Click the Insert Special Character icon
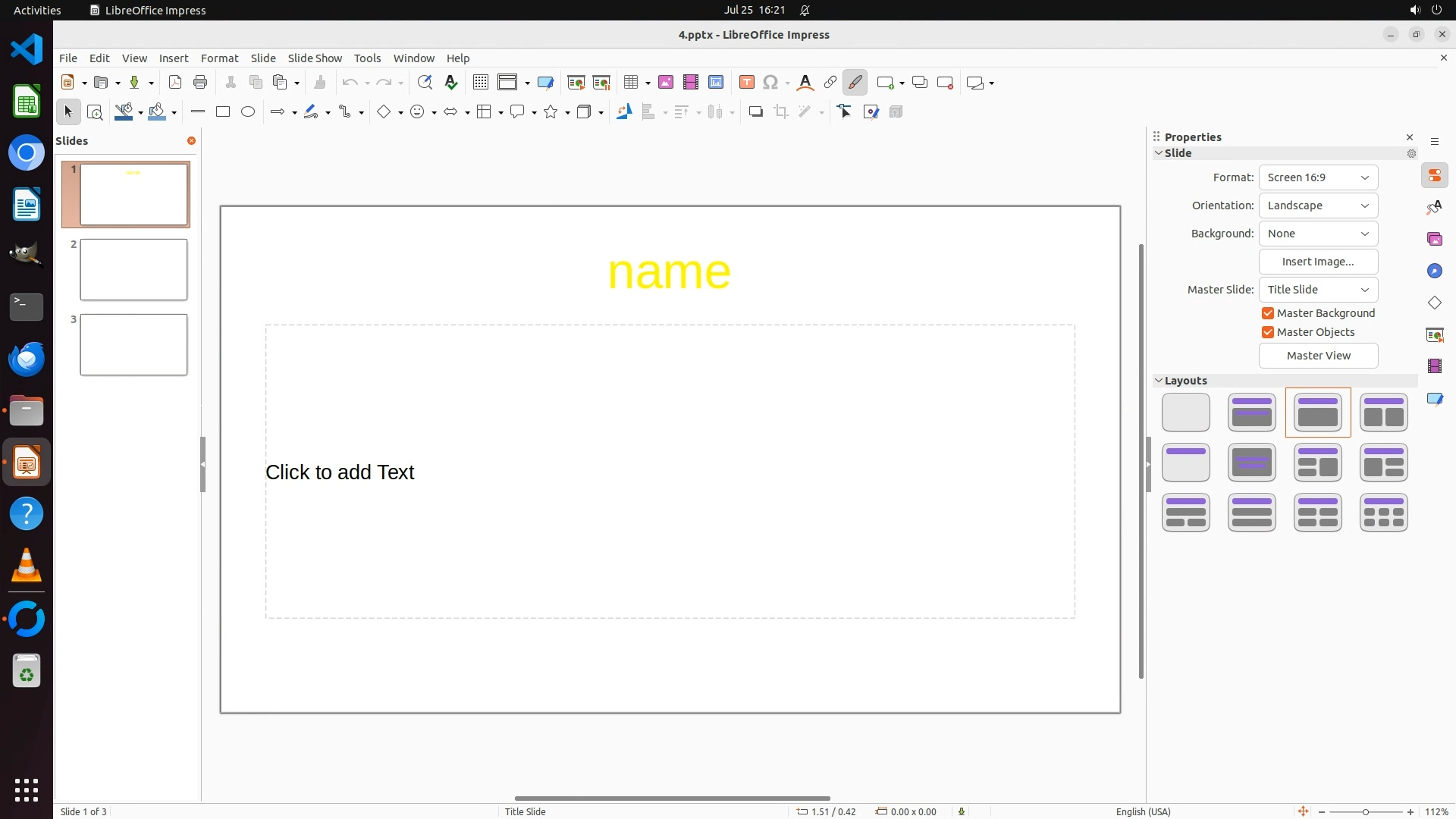1456x819 pixels. click(x=770, y=83)
